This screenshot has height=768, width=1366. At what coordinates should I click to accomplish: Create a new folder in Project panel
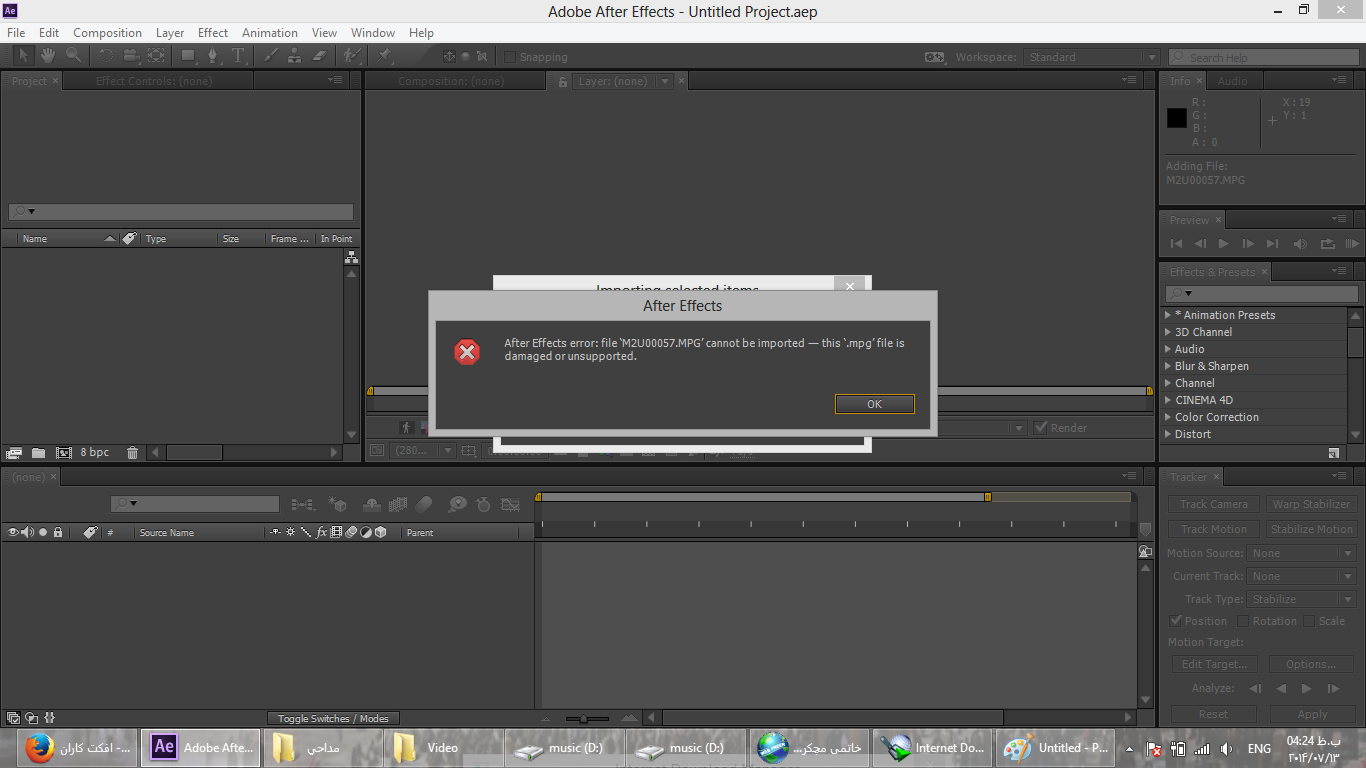(x=38, y=452)
